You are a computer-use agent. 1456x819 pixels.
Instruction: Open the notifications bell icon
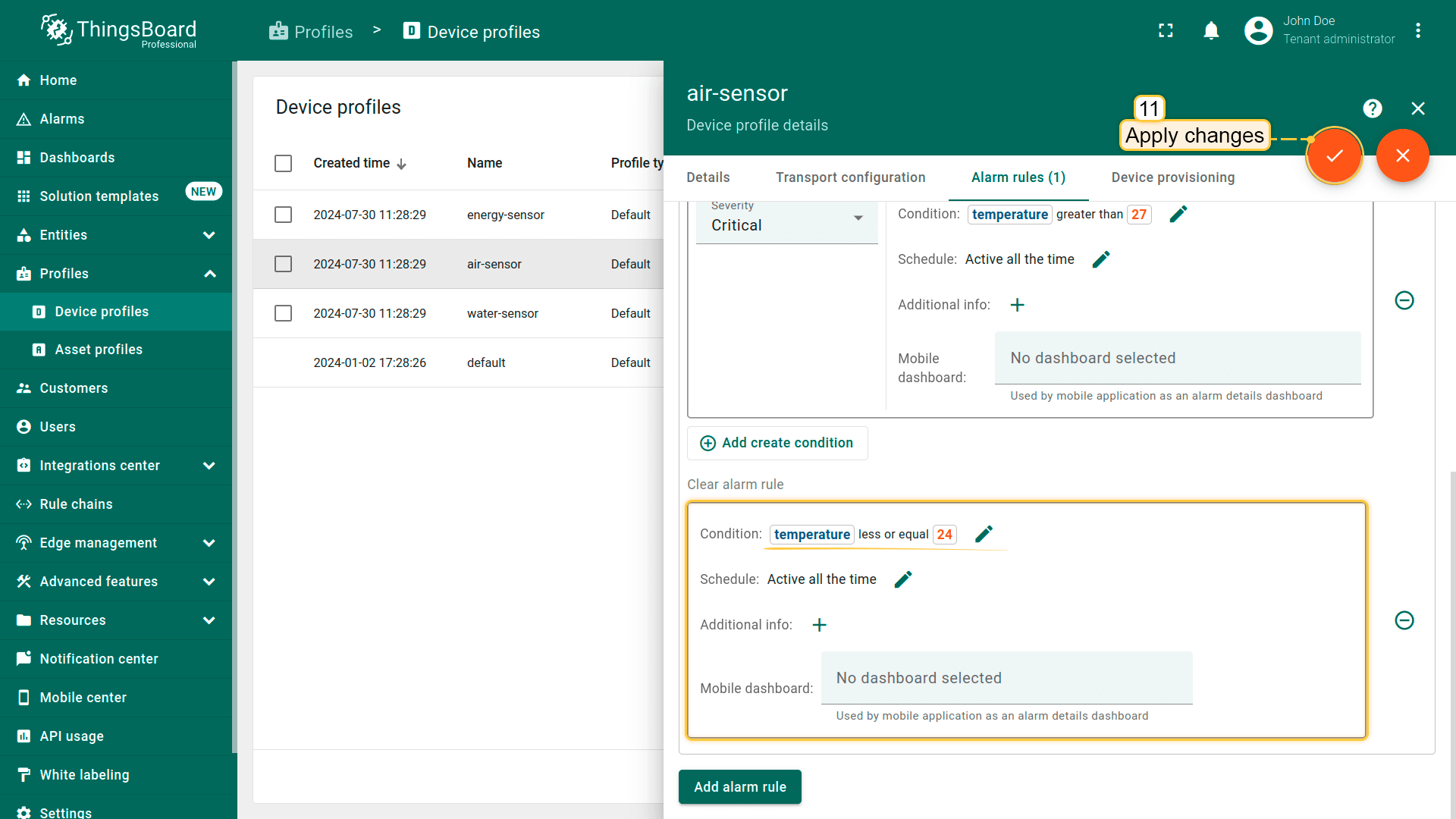pyautogui.click(x=1211, y=31)
